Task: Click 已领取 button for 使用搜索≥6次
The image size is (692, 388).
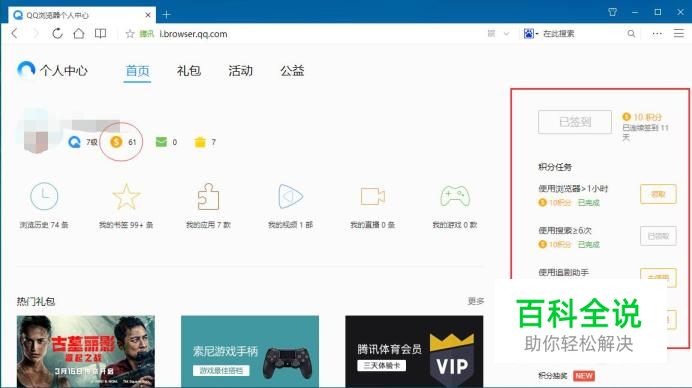Action: pos(658,236)
